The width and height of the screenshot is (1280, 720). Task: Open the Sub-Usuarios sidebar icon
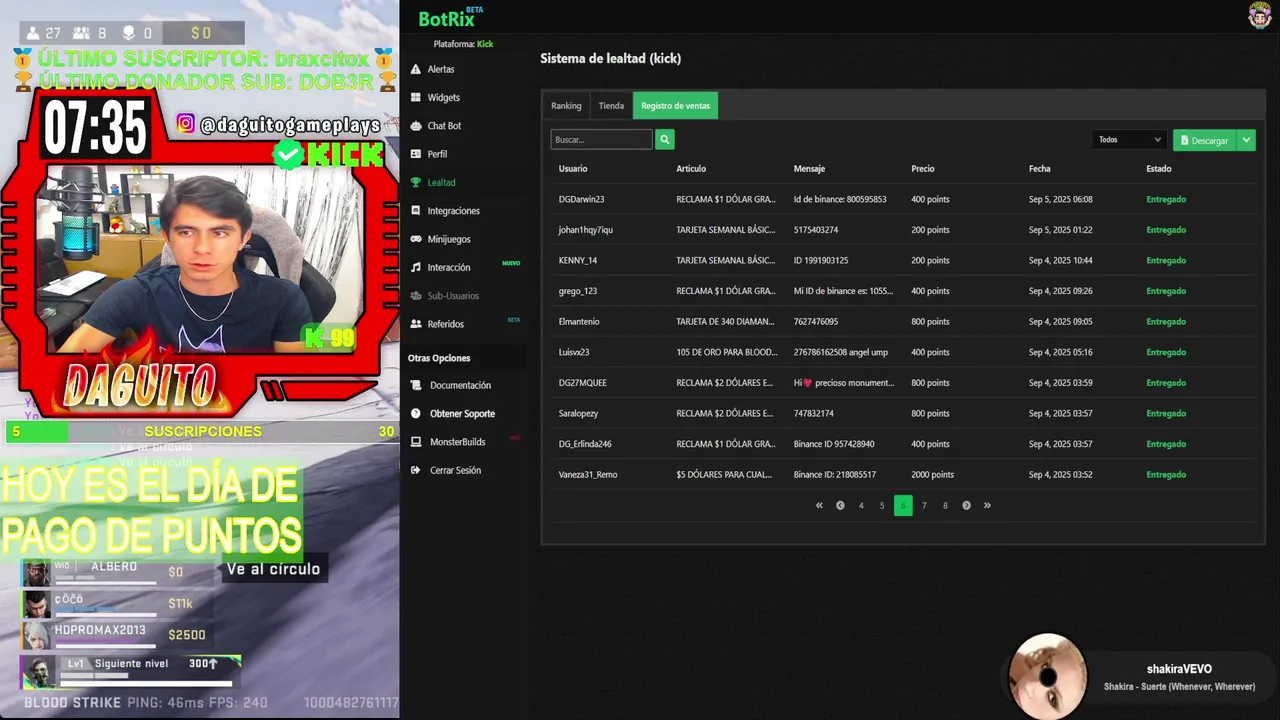(416, 296)
